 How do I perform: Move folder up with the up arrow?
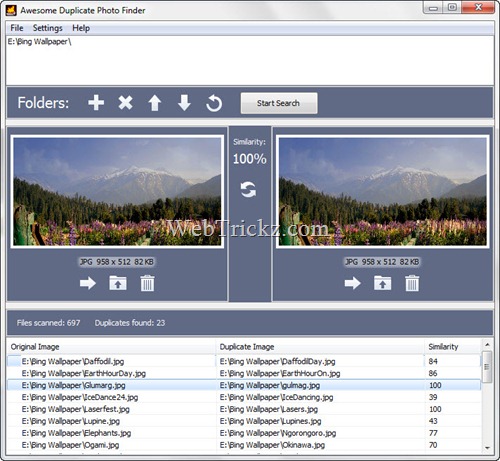click(x=155, y=103)
